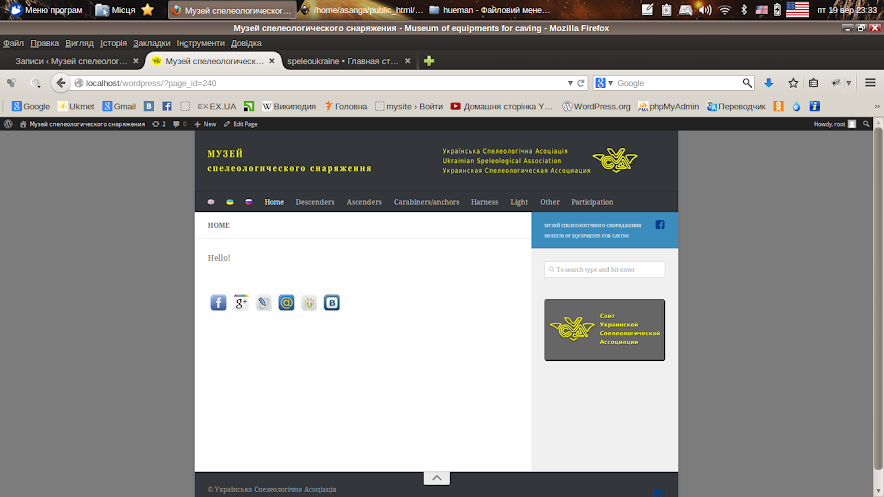Open the Довідка menu
This screenshot has height=497, width=884.
(x=246, y=43)
